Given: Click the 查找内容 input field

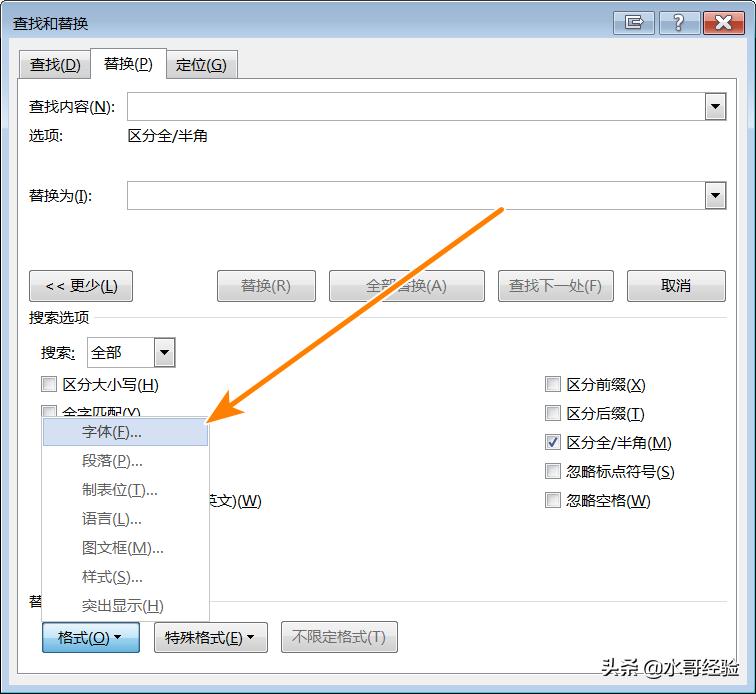Looking at the screenshot, I should click(x=416, y=107).
